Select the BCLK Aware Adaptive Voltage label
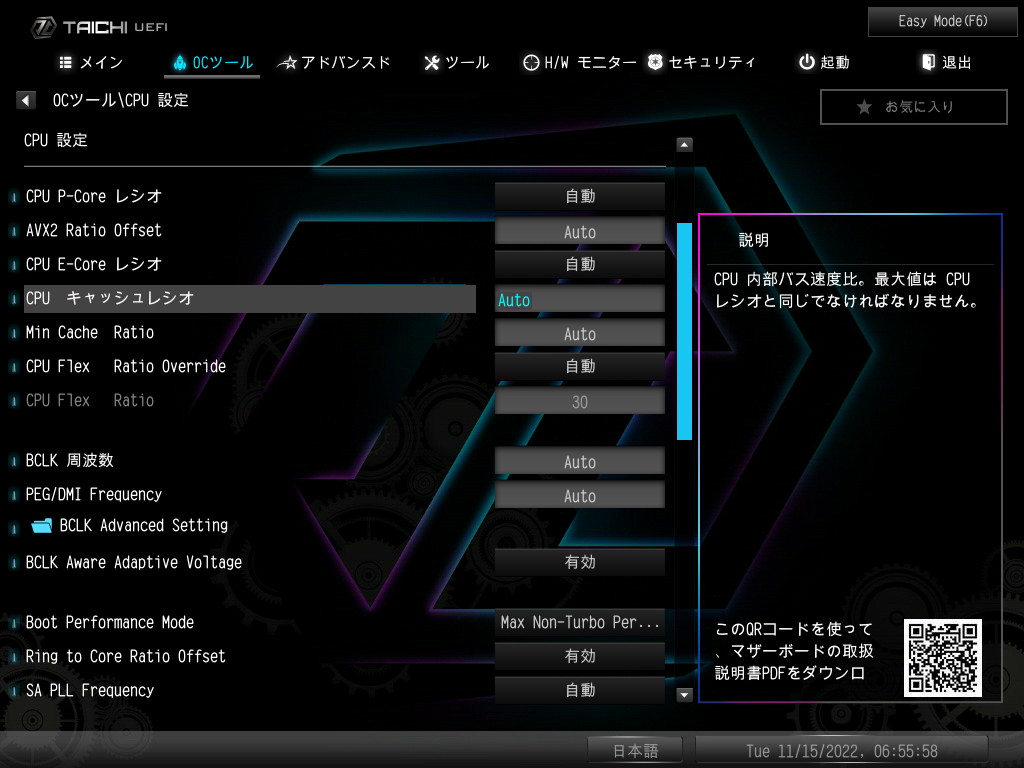The height and width of the screenshot is (768, 1024). 133,562
